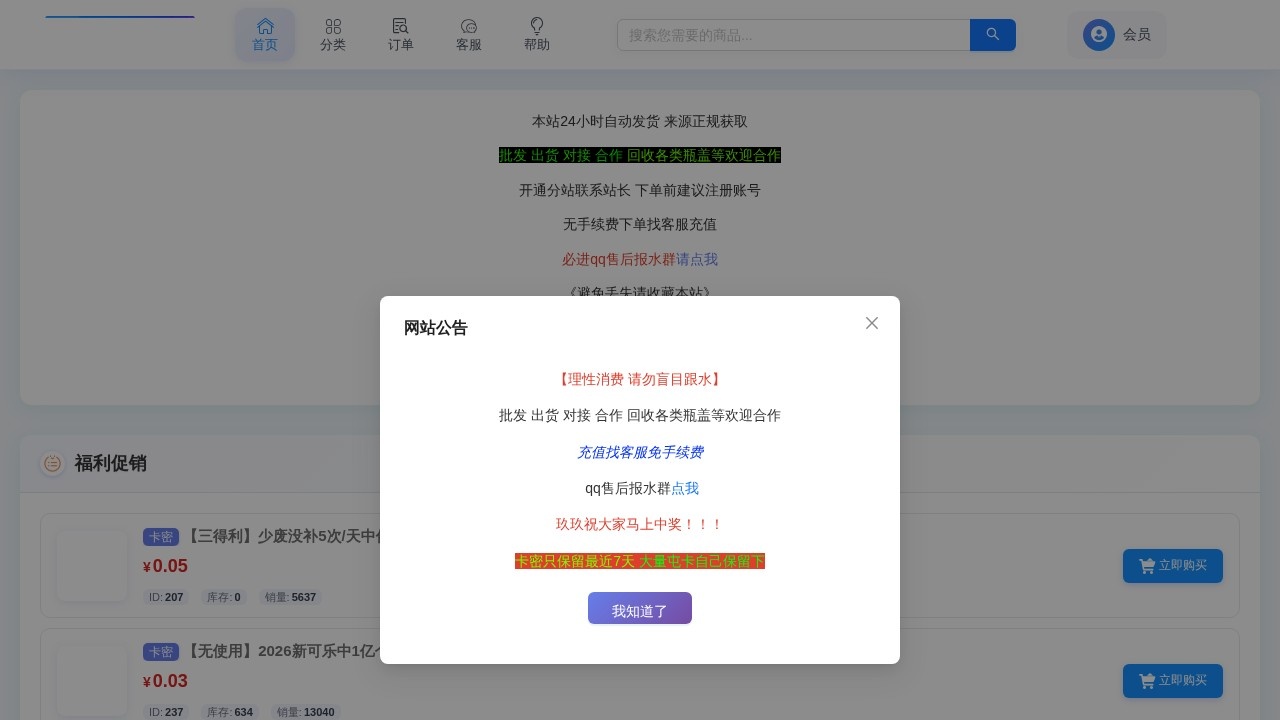Click the 网站公告 dialog title
The height and width of the screenshot is (720, 1280).
click(436, 328)
